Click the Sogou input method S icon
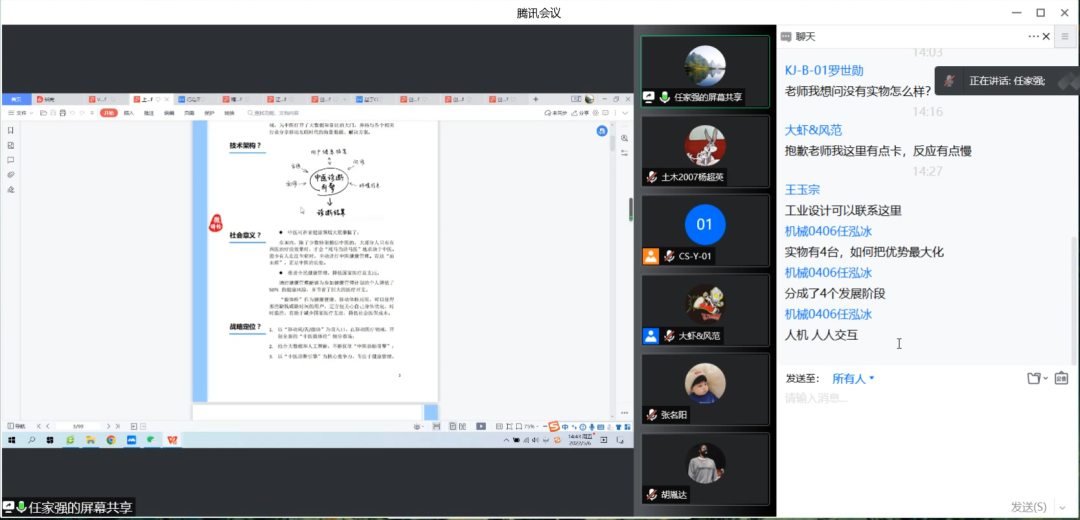This screenshot has width=1080, height=520. 554,426
